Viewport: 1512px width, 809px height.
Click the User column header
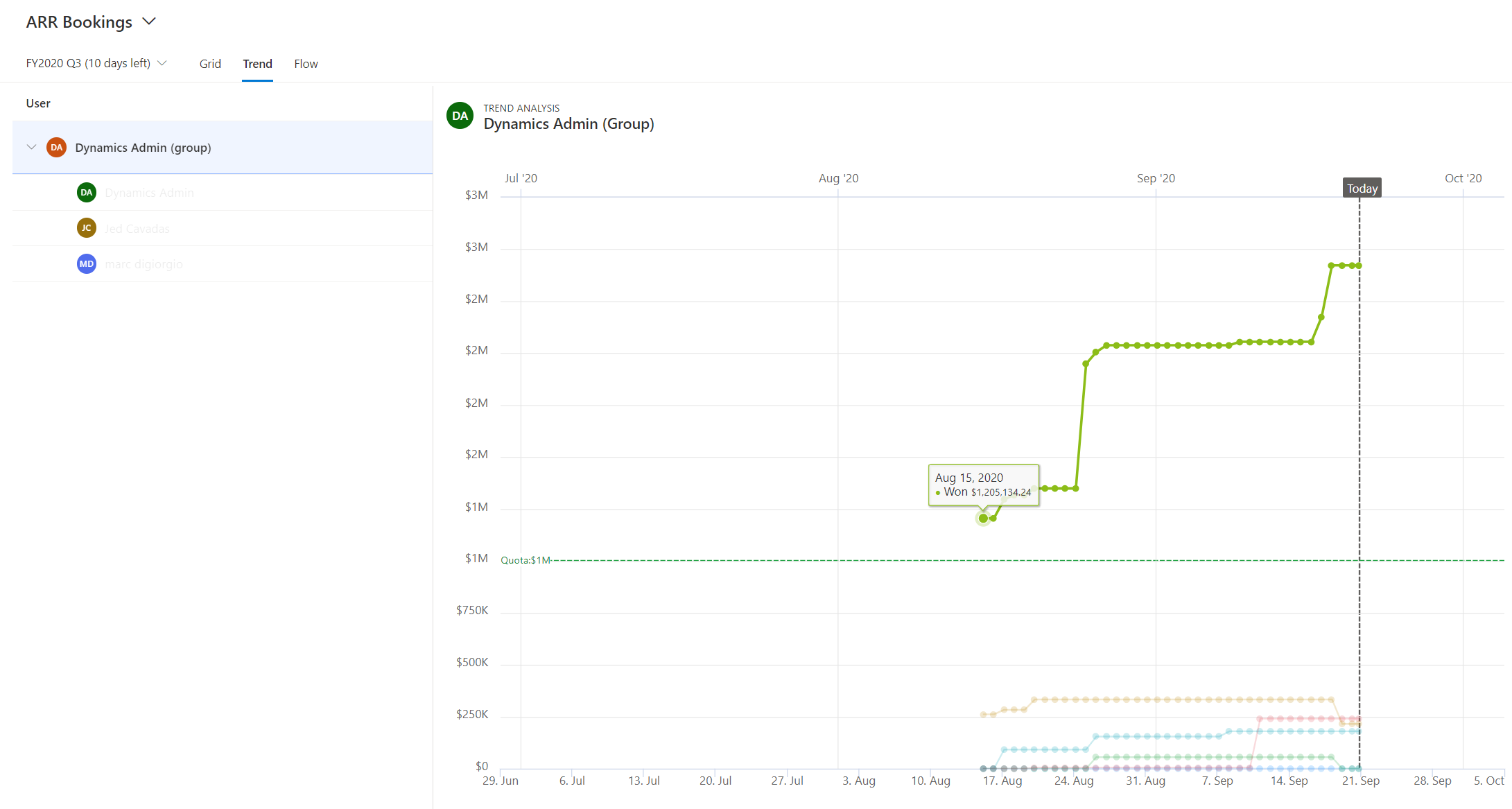pyautogui.click(x=38, y=103)
